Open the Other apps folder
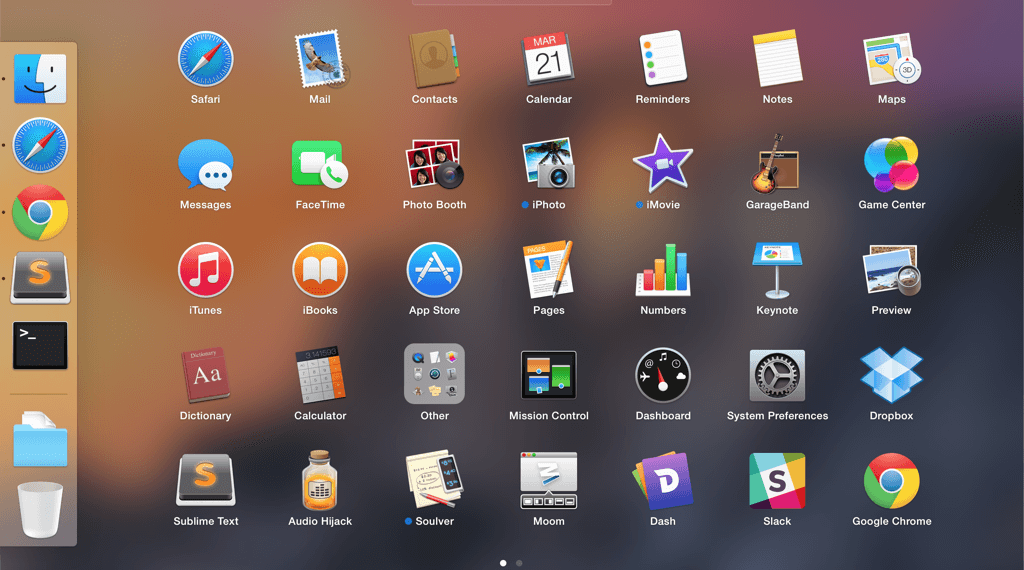1024x570 pixels. [434, 374]
